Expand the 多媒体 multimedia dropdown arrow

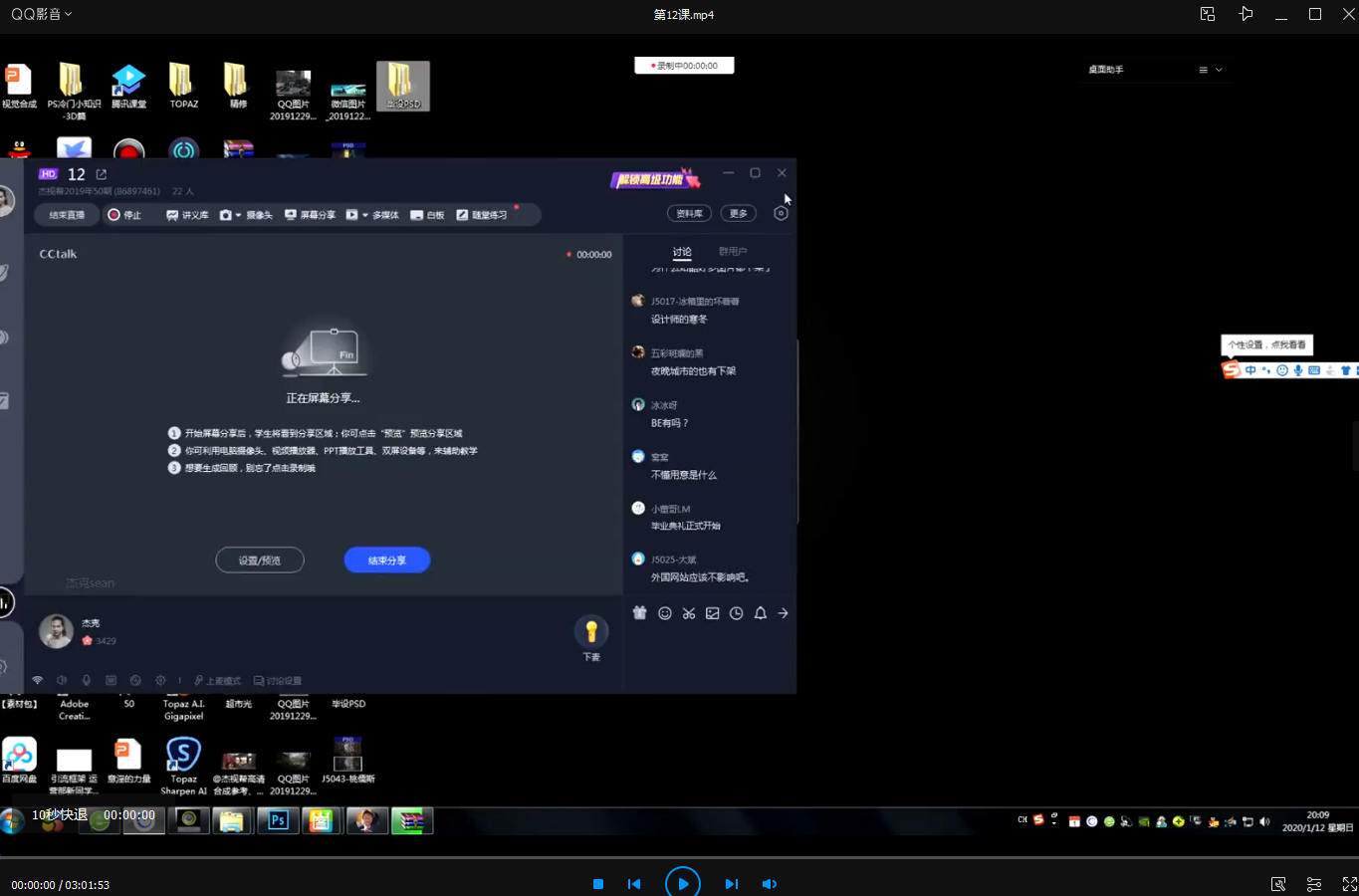(x=365, y=215)
